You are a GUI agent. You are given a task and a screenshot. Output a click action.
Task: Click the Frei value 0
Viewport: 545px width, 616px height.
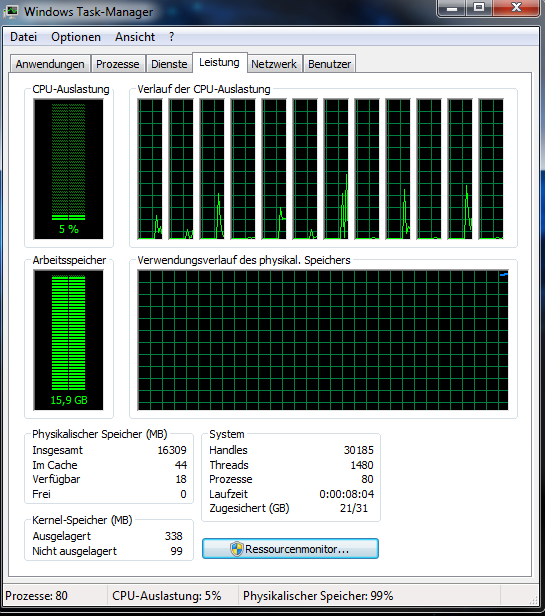coord(184,494)
